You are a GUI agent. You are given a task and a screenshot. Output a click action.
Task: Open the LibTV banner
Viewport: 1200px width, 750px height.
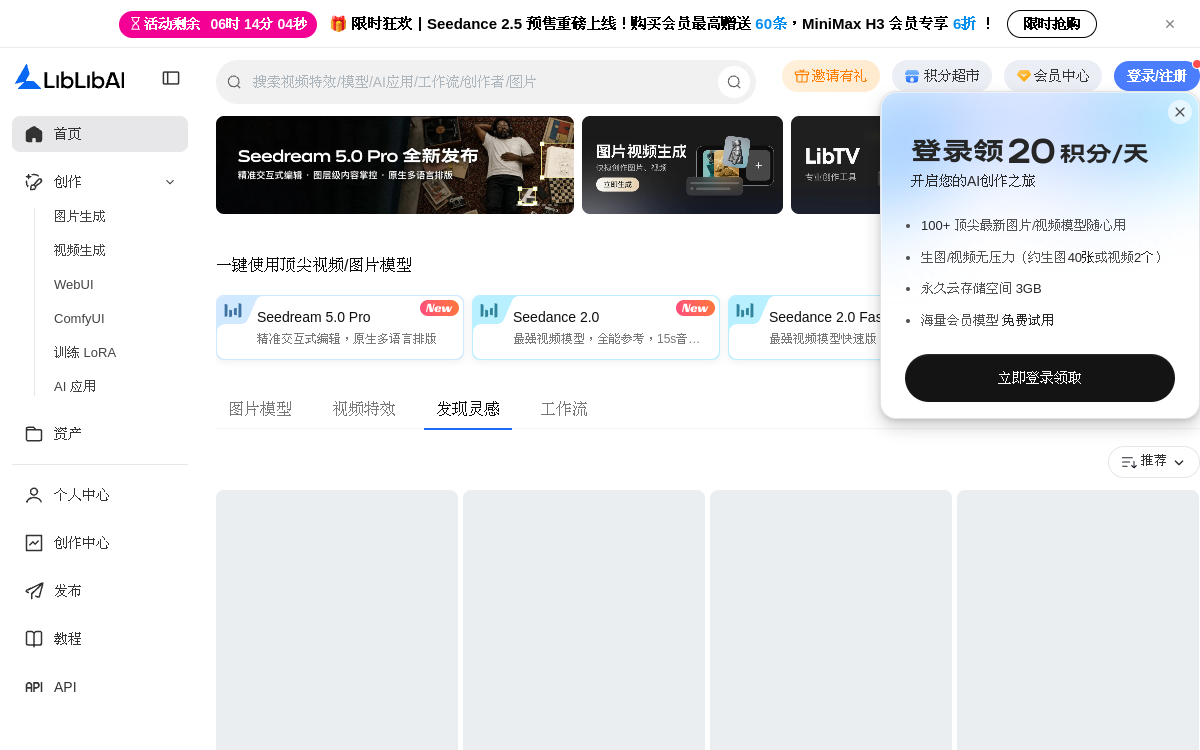(836, 165)
